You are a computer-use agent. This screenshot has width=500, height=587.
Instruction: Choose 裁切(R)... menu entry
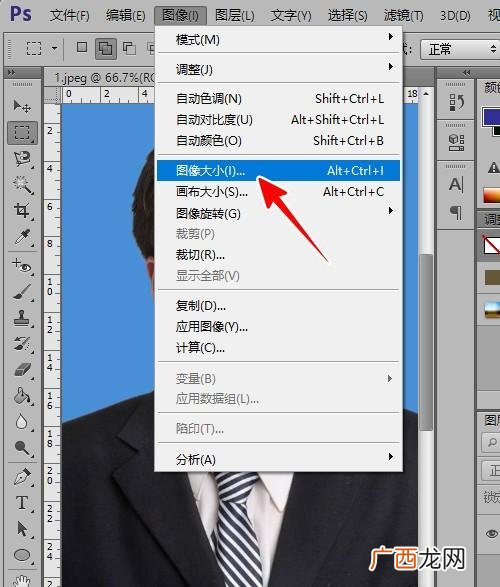(278, 255)
